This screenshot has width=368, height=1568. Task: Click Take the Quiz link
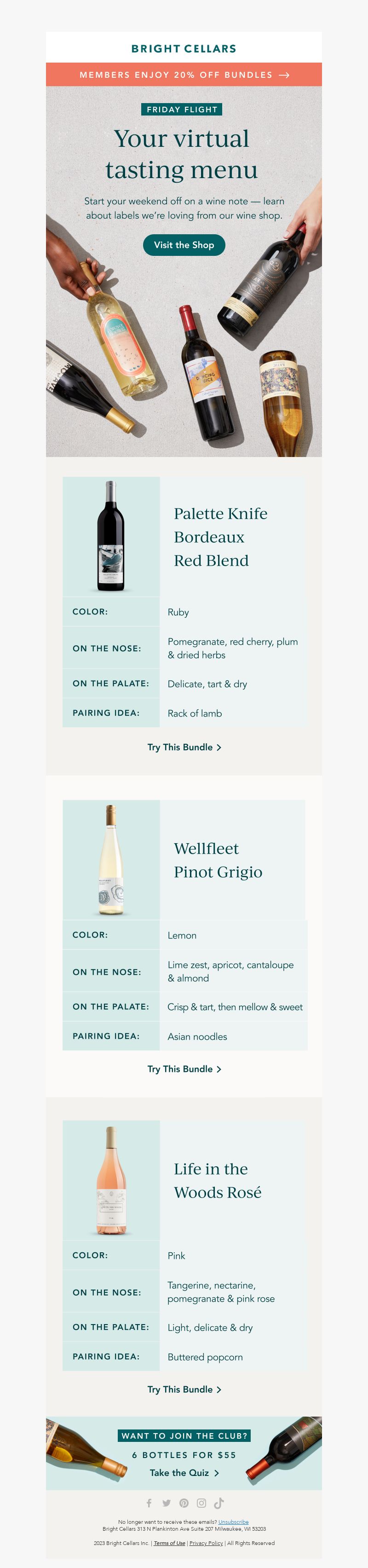(184, 1472)
